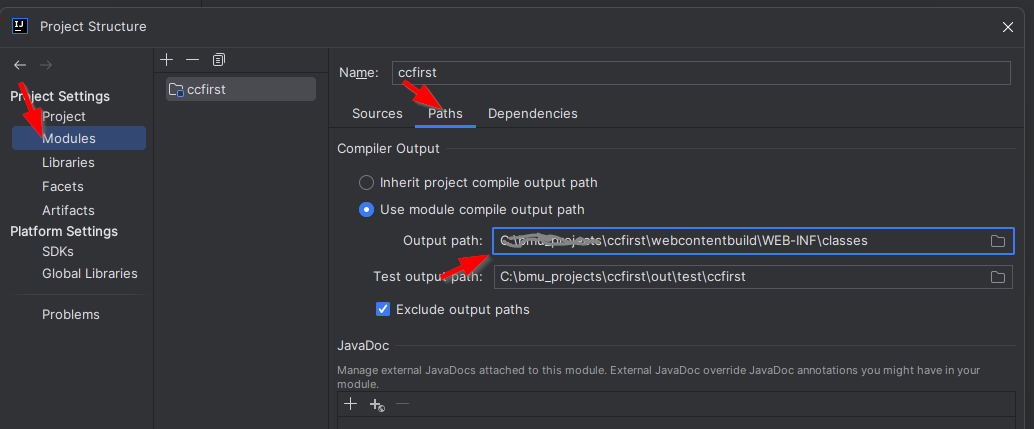Remove selected module with minus icon
1034x429 pixels.
coord(192,60)
